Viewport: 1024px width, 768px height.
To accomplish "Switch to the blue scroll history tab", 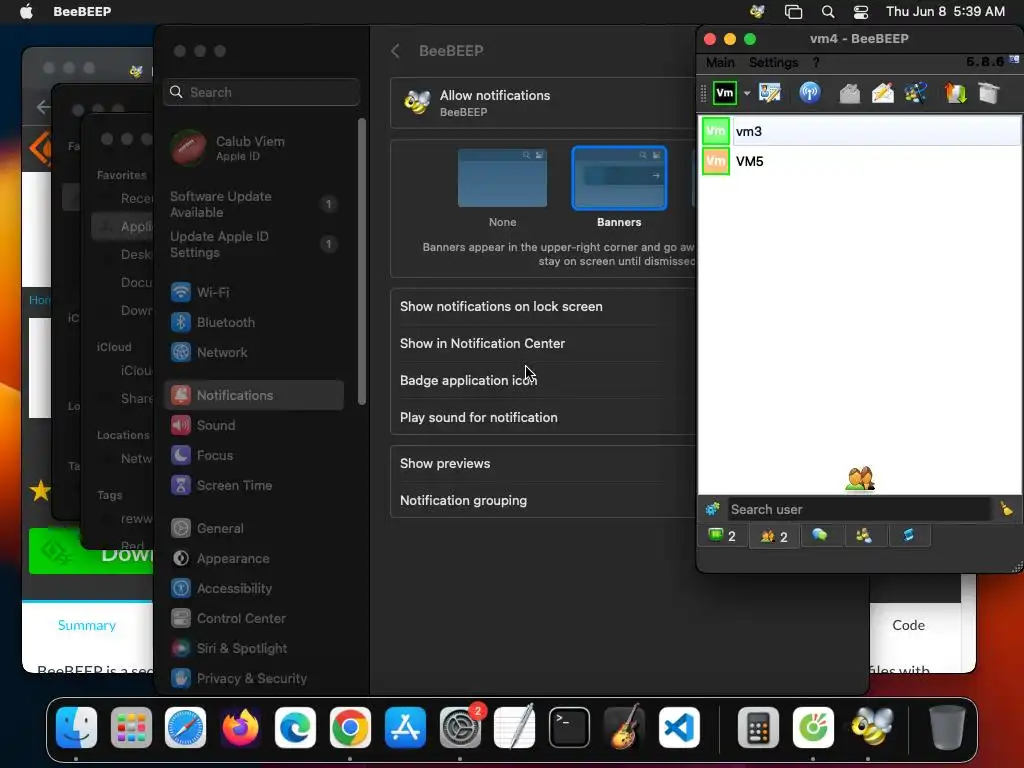I will (x=908, y=536).
